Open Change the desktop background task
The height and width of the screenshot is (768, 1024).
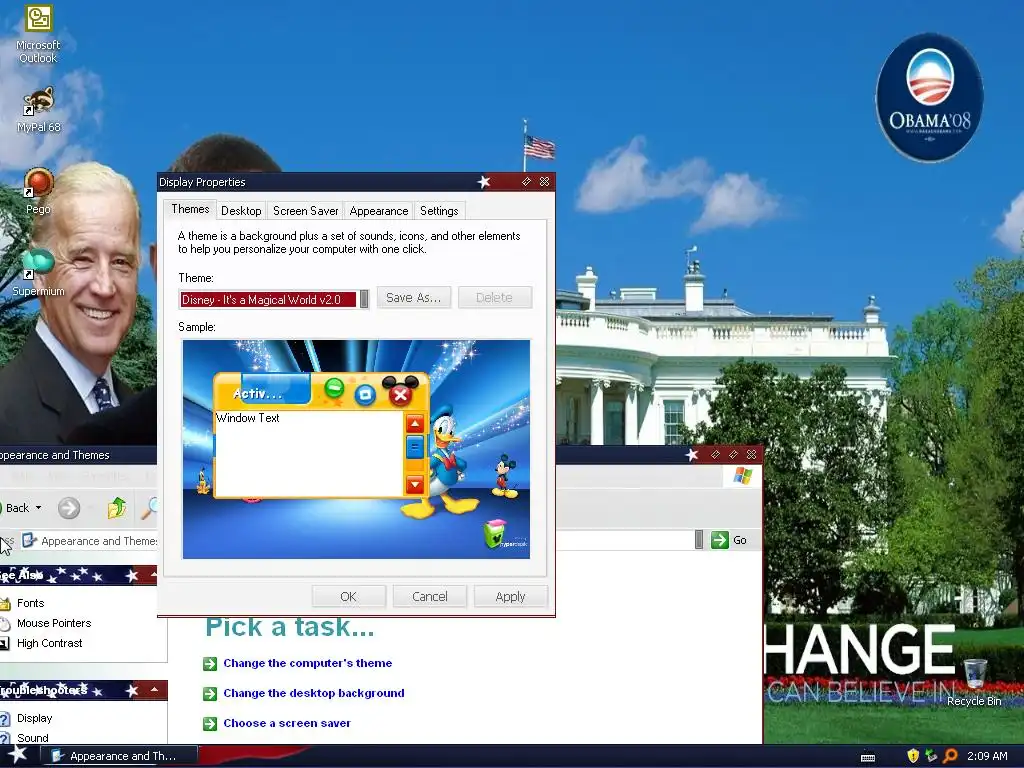(313, 693)
